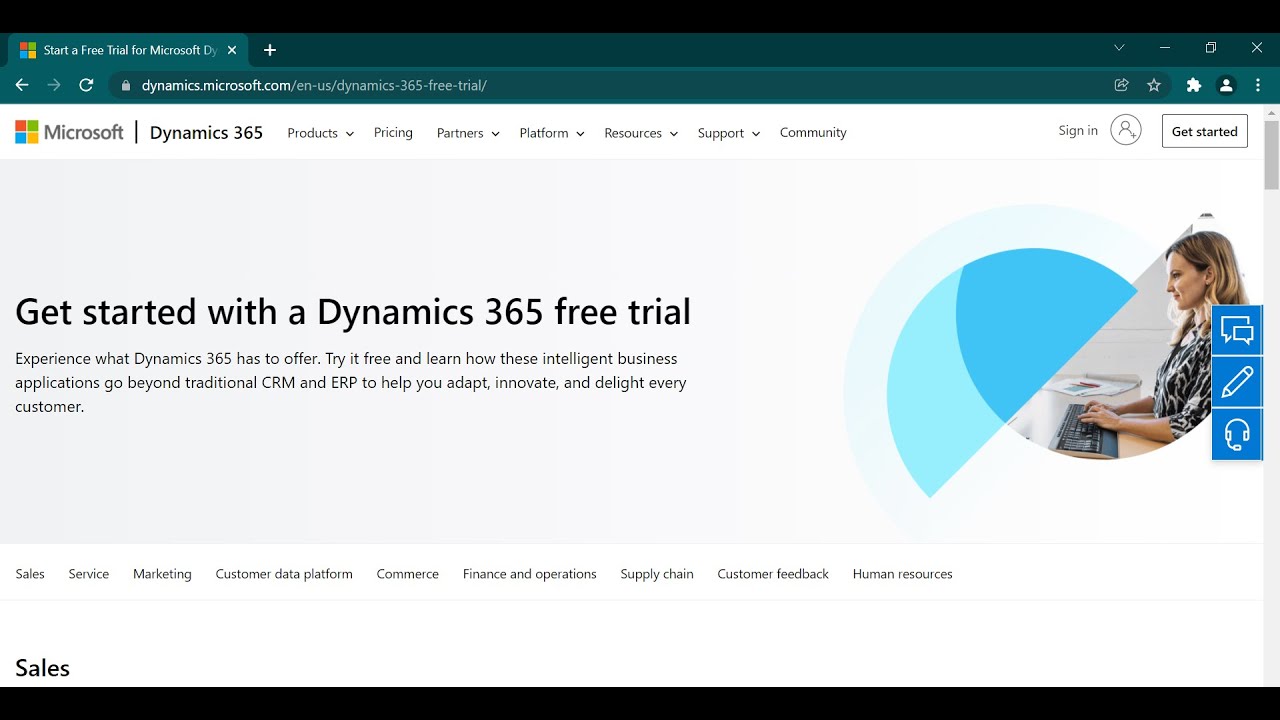The height and width of the screenshot is (720, 1280).
Task: Click the Microsoft logo
Action: tap(69, 132)
